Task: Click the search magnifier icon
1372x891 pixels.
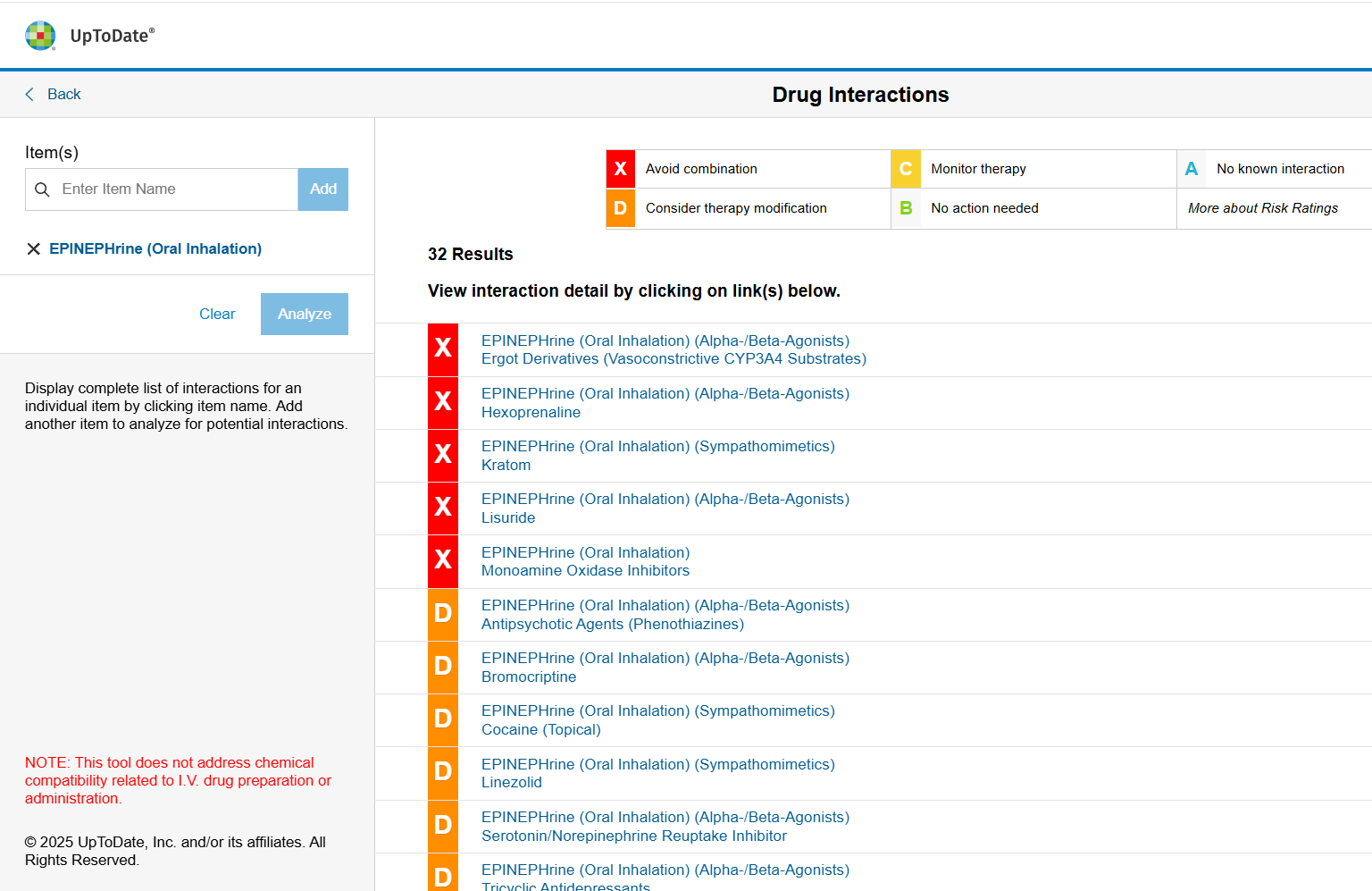Action: tap(42, 189)
